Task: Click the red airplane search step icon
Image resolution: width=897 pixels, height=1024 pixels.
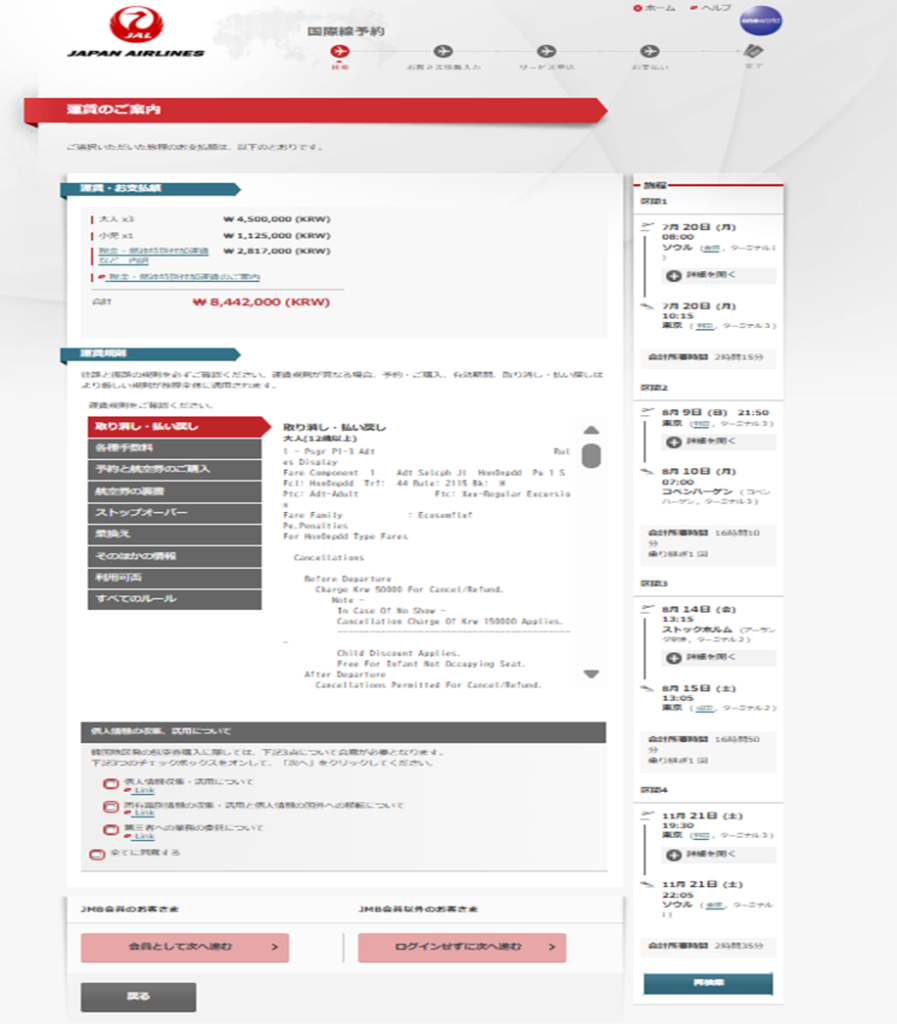Action: pos(340,51)
